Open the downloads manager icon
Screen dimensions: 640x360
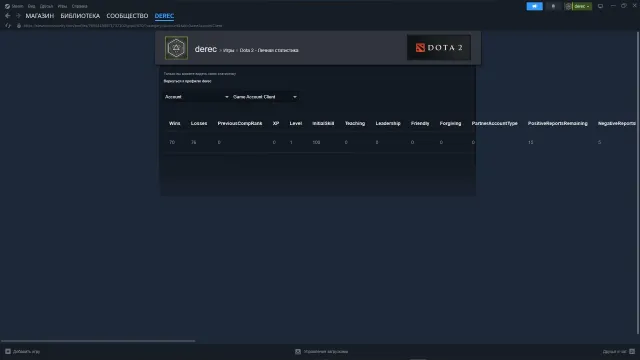tap(298, 351)
